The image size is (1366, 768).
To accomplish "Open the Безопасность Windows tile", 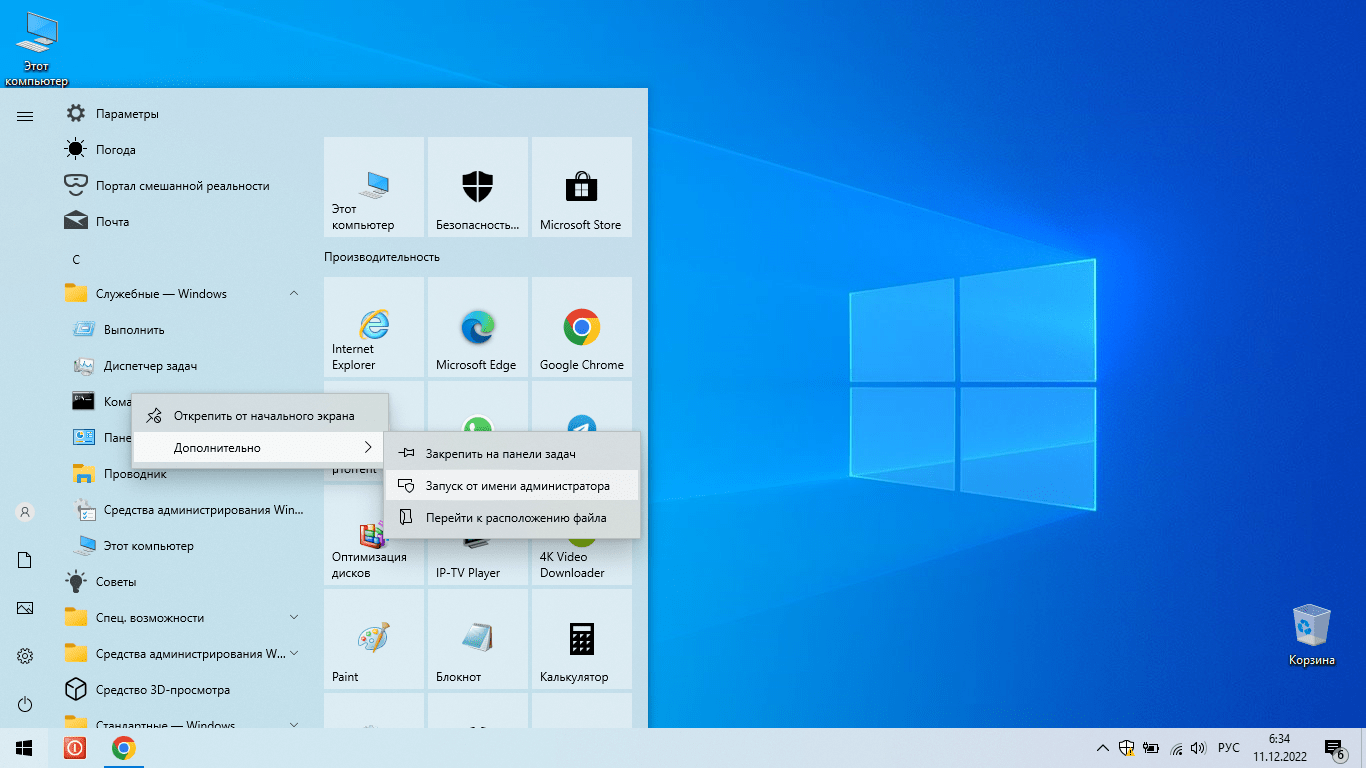I will [477, 187].
